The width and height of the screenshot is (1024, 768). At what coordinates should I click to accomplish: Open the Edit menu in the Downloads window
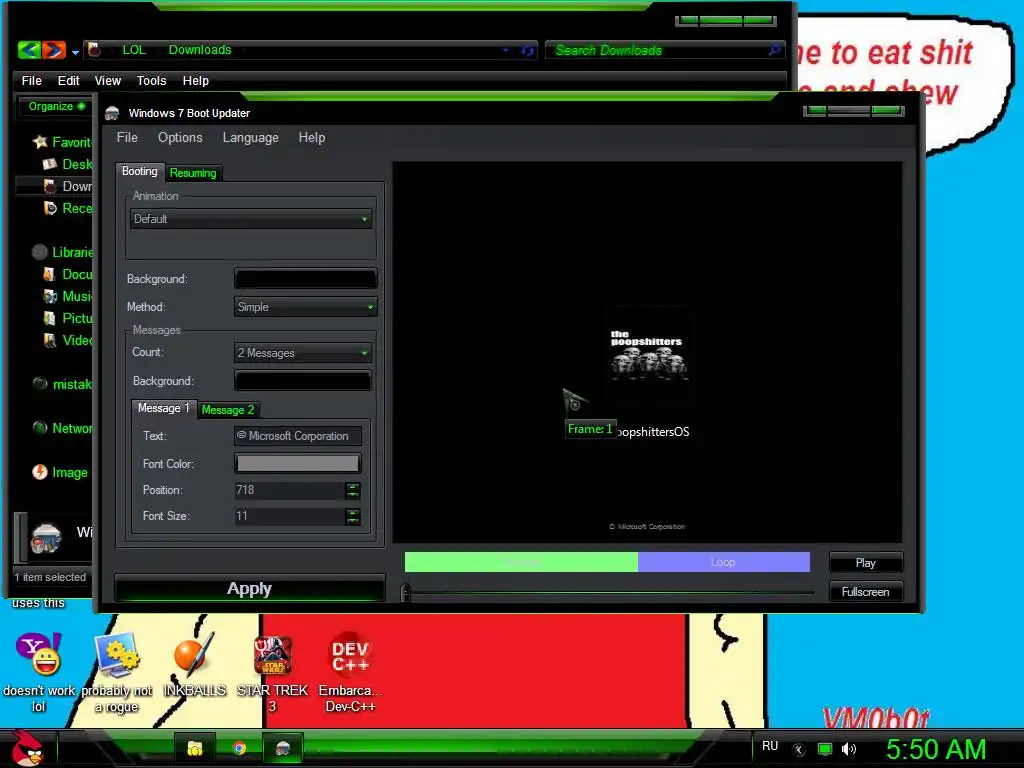click(68, 80)
